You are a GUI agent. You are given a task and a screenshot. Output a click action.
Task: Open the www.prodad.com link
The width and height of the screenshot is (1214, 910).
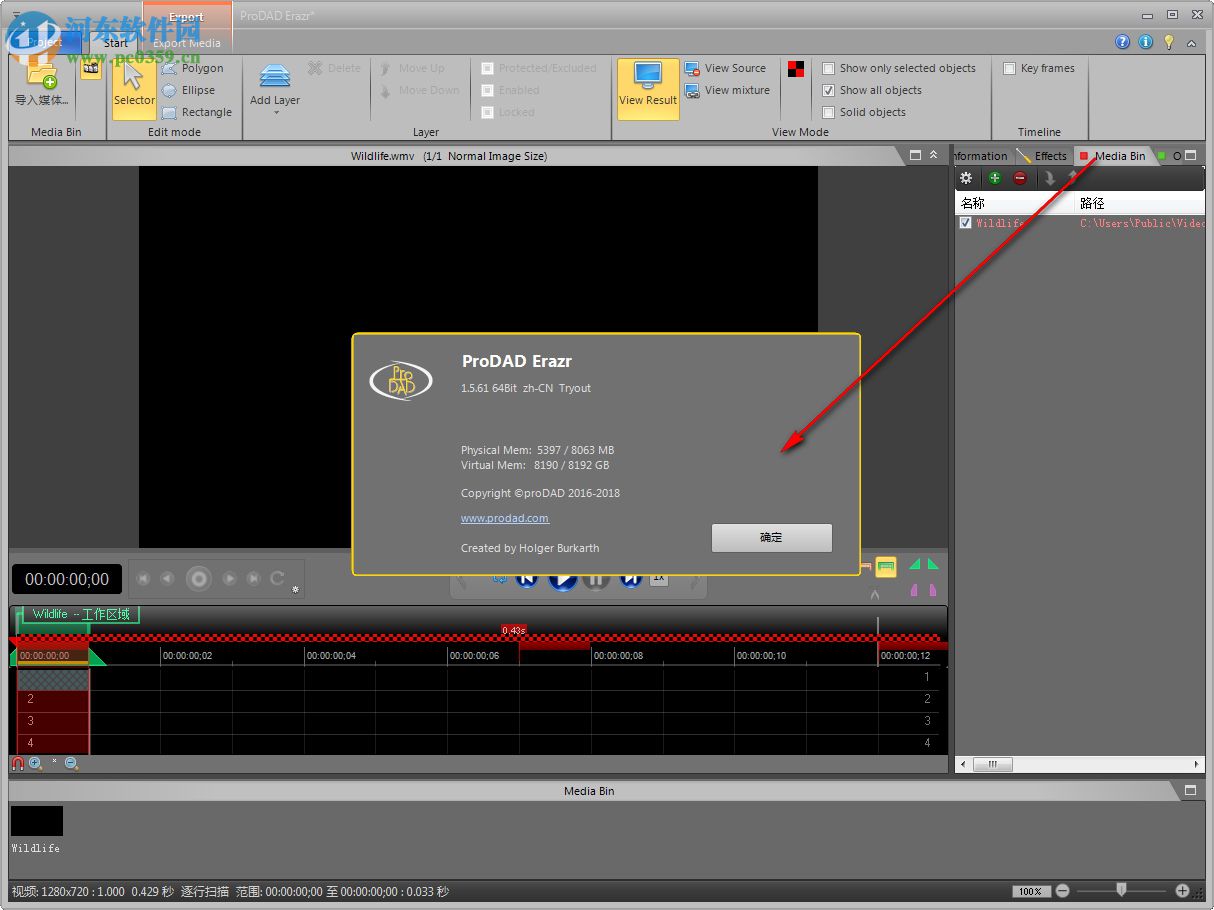(x=505, y=518)
